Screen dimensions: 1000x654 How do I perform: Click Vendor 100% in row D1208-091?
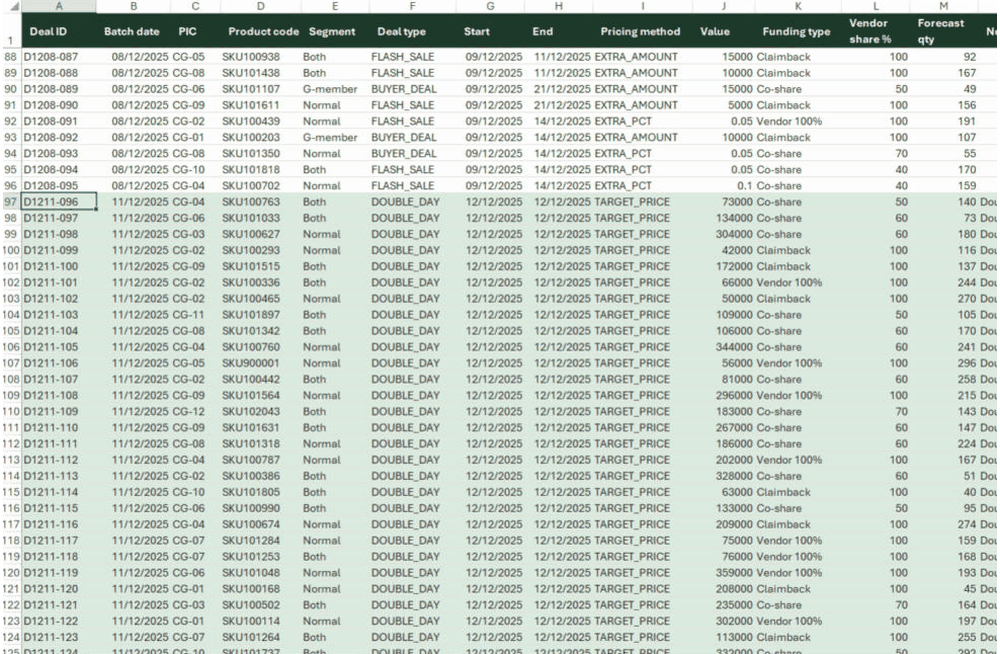point(789,121)
